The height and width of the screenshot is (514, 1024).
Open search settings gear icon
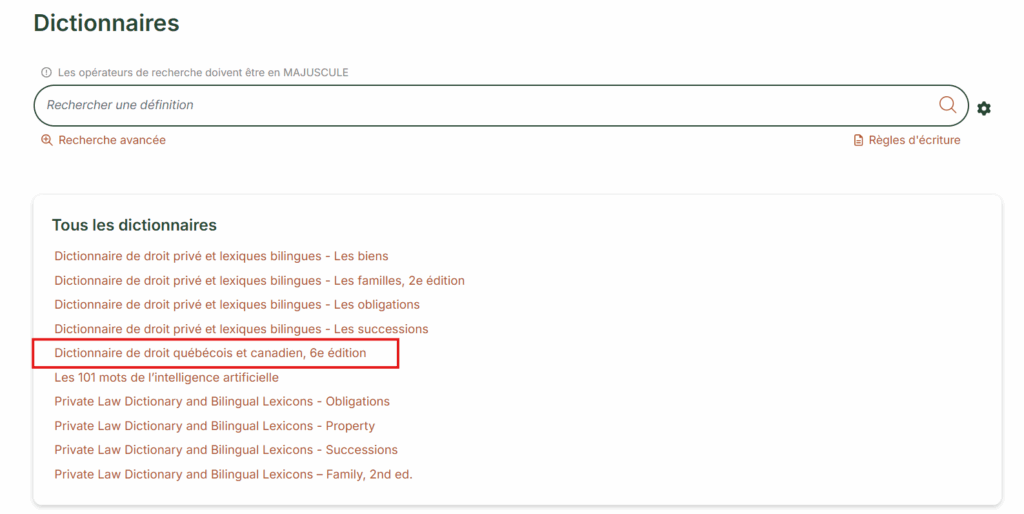(x=984, y=108)
